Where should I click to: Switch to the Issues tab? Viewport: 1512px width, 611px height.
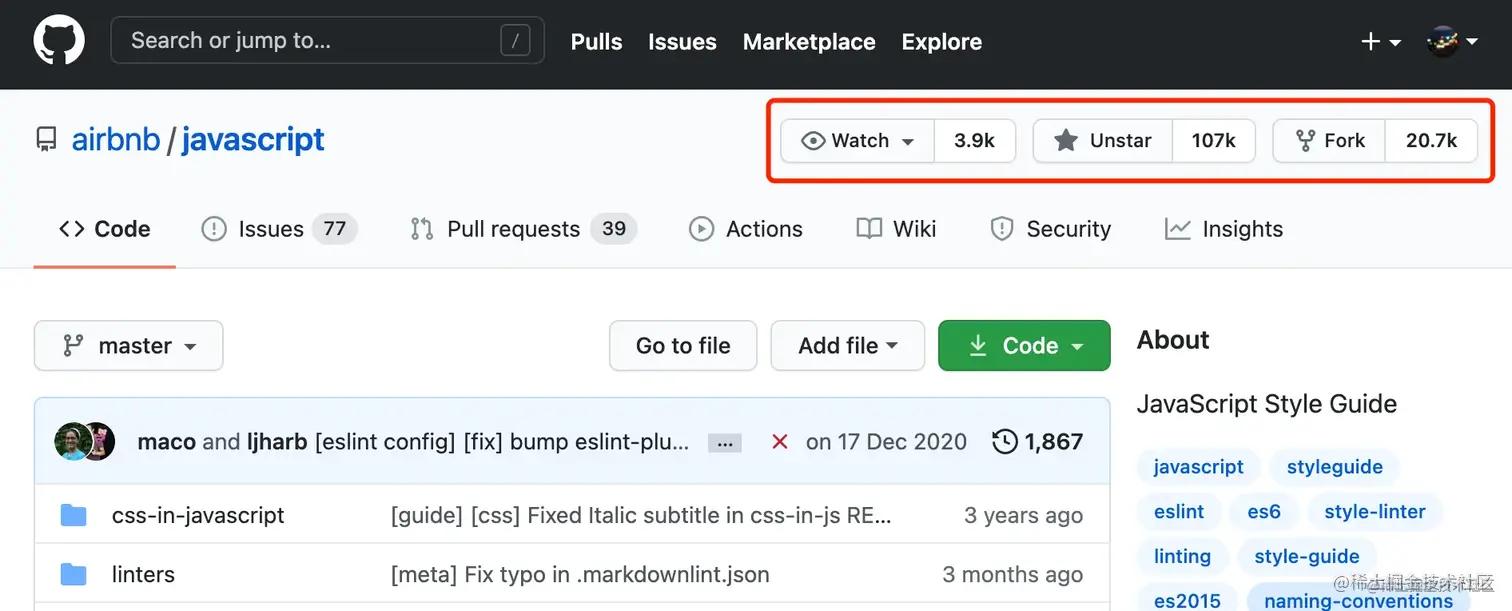click(270, 229)
